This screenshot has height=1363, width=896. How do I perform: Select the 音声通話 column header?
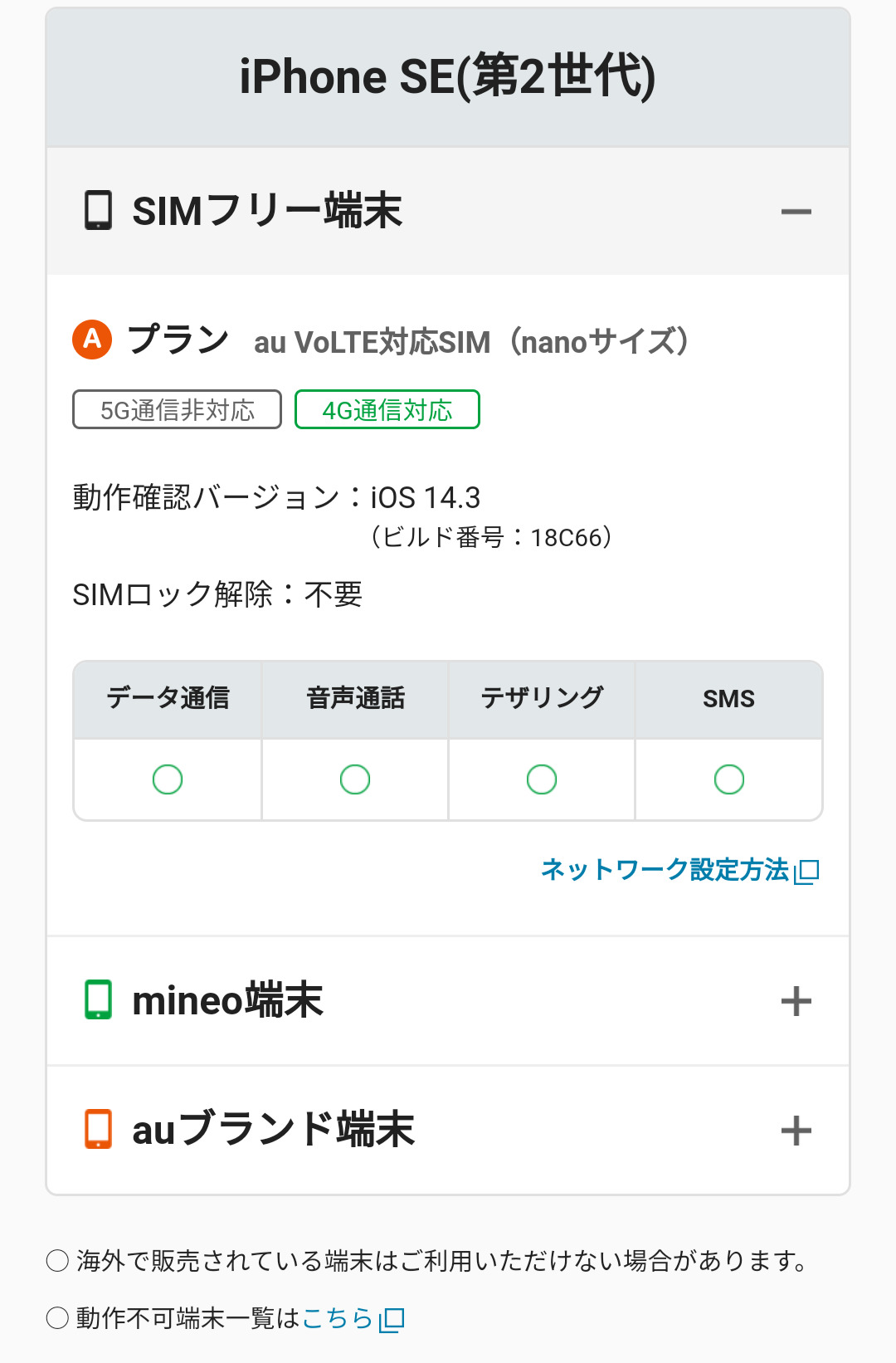point(355,699)
